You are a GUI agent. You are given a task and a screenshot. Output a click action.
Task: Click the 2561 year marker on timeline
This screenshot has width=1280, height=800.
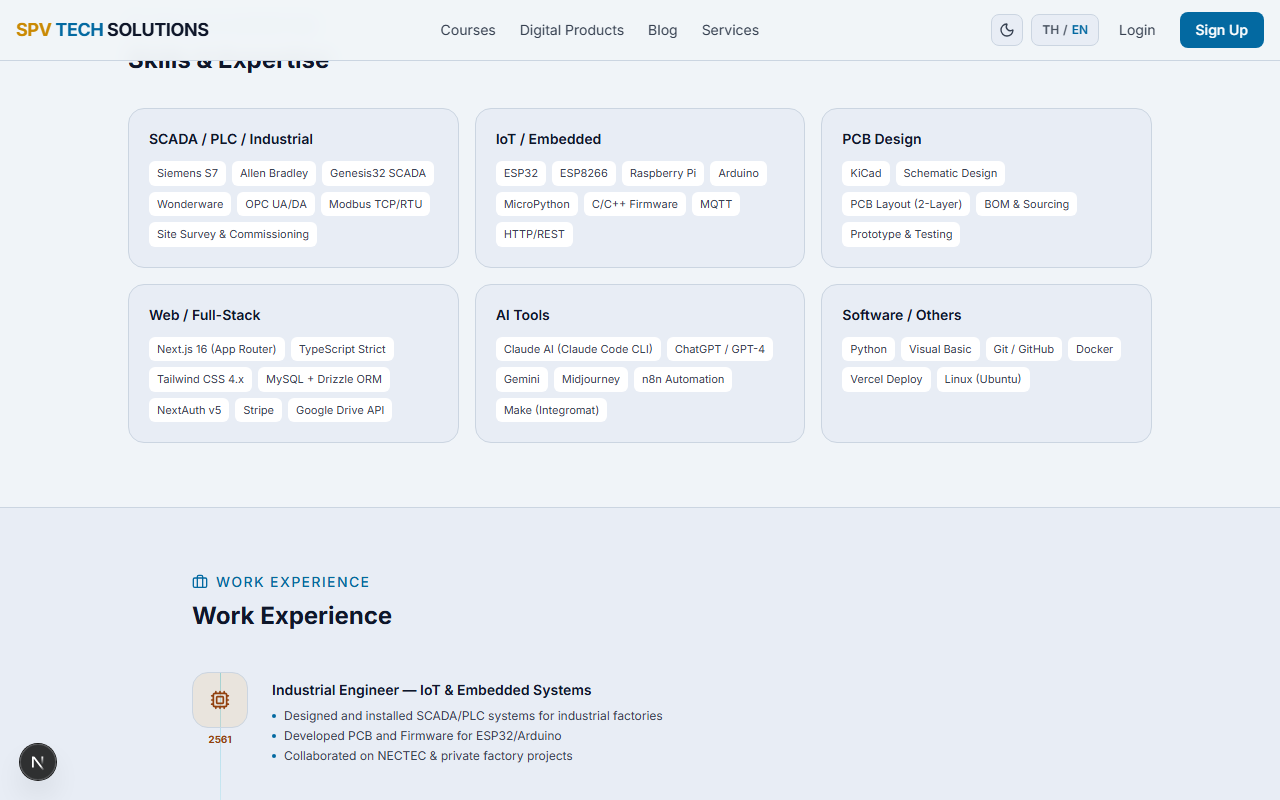(x=220, y=739)
